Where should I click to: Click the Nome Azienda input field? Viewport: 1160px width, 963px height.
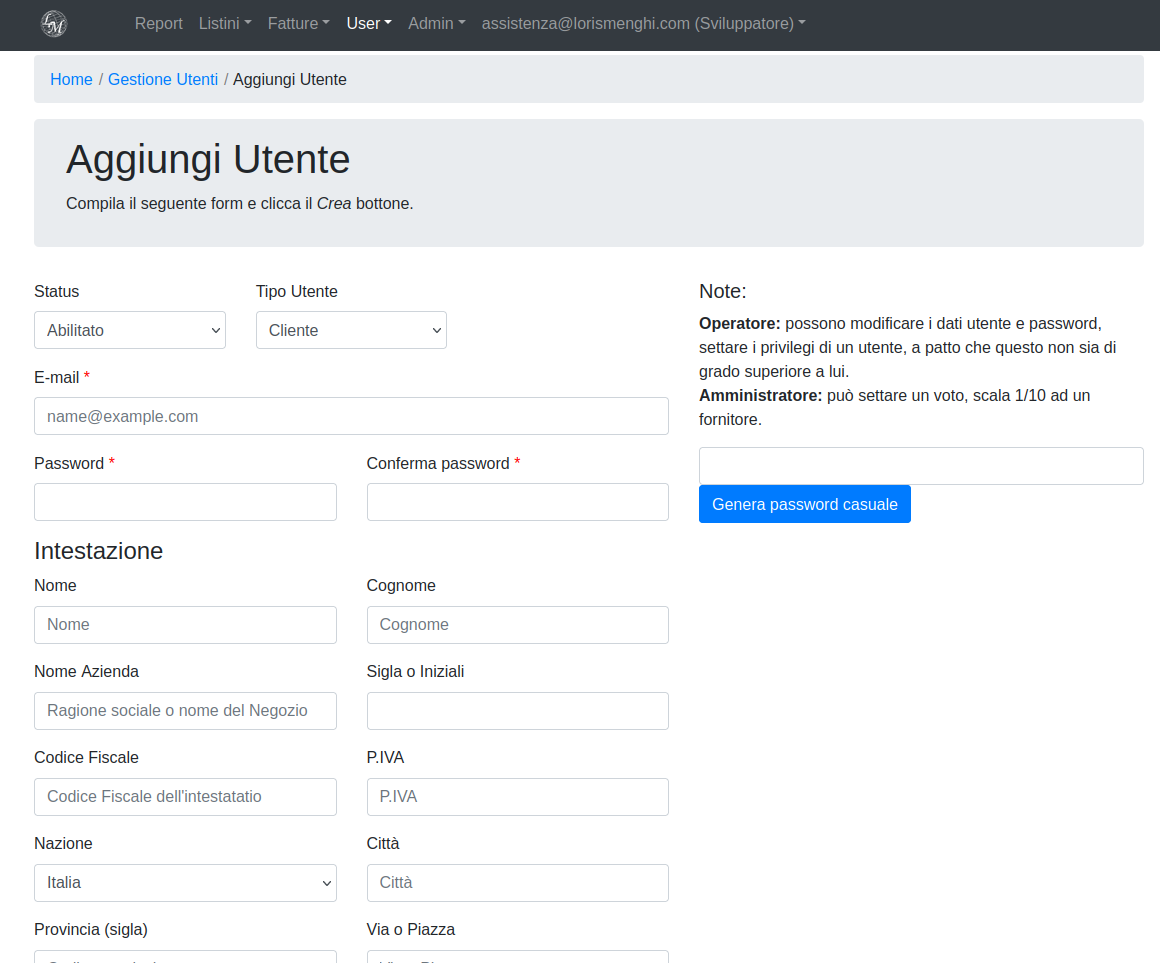(x=185, y=711)
